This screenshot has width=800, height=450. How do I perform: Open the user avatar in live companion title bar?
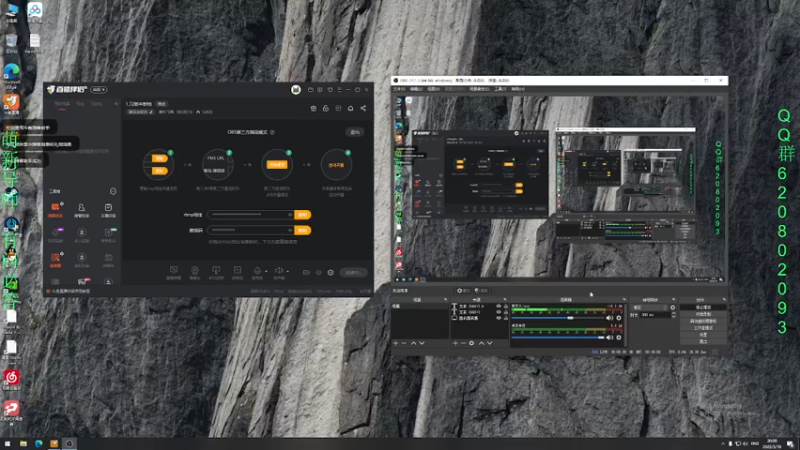click(295, 90)
